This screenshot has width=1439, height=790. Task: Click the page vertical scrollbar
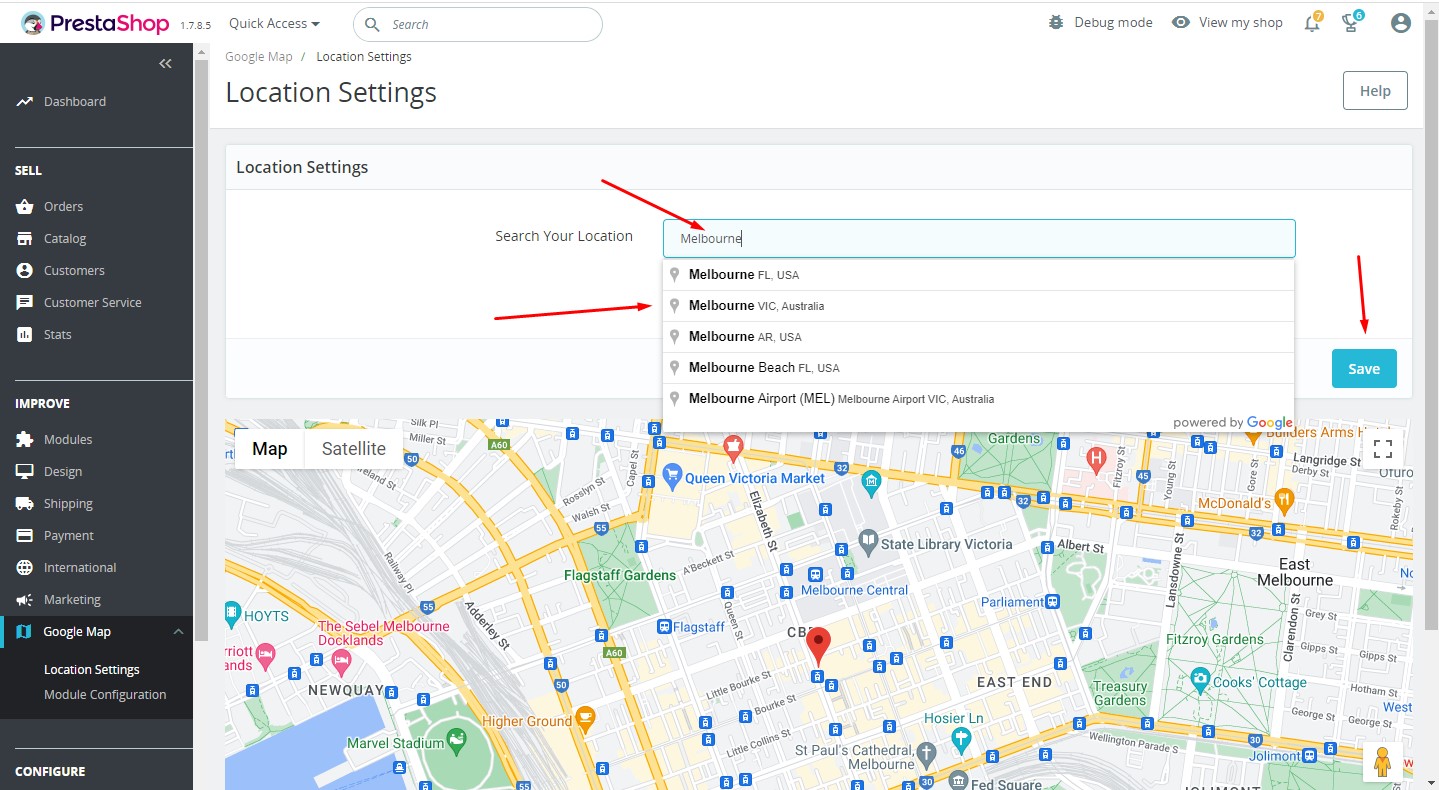click(x=1431, y=324)
